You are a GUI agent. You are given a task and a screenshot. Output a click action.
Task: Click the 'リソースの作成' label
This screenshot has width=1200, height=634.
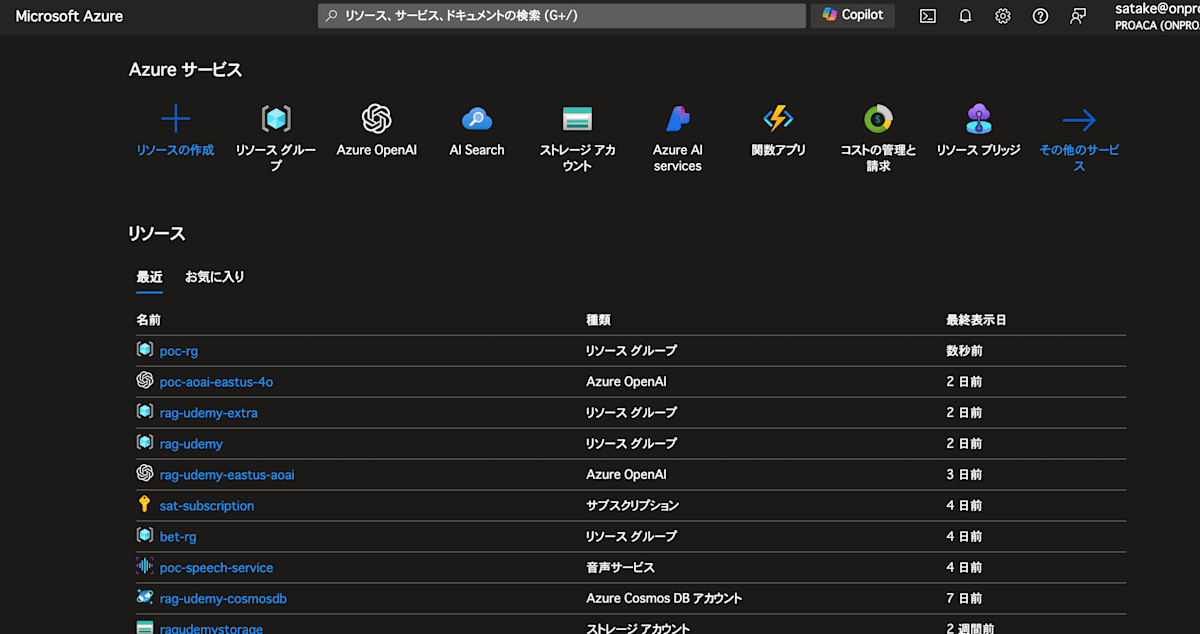coord(175,150)
